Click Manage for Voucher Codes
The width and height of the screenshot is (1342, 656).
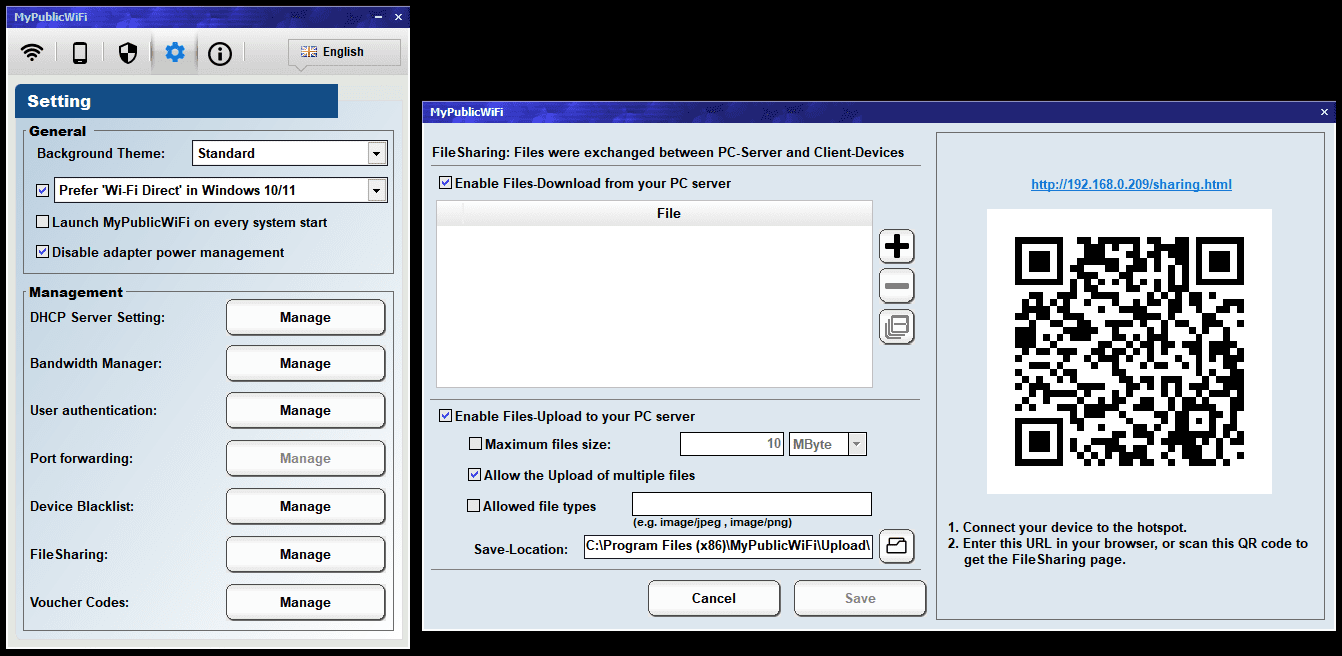[x=305, y=602]
